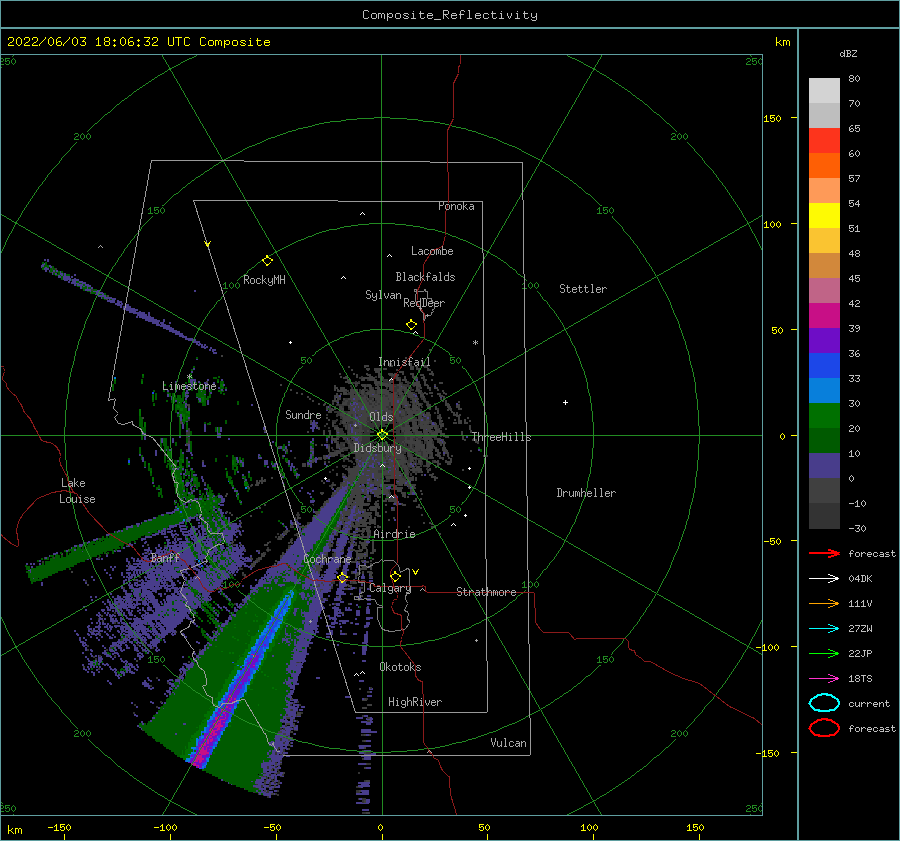Click the yellow radar site marker at center
The image size is (900, 841).
(x=382, y=435)
